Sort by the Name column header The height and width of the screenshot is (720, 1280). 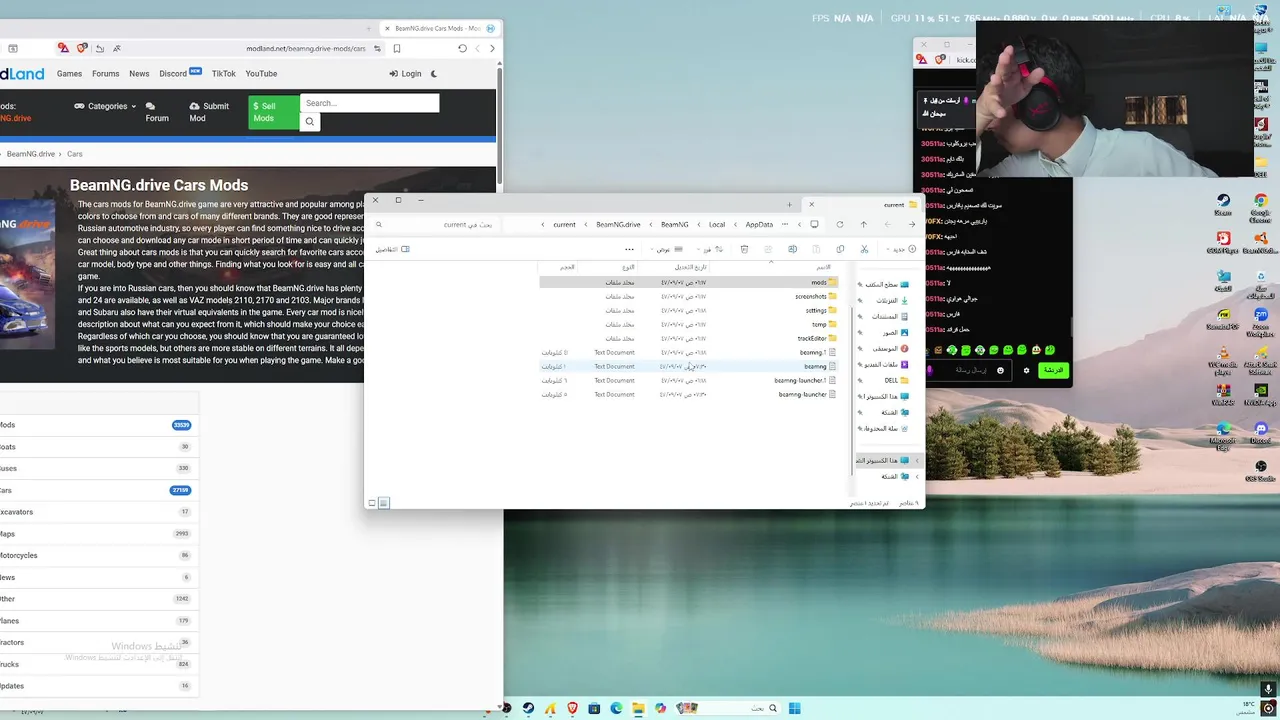pos(823,267)
